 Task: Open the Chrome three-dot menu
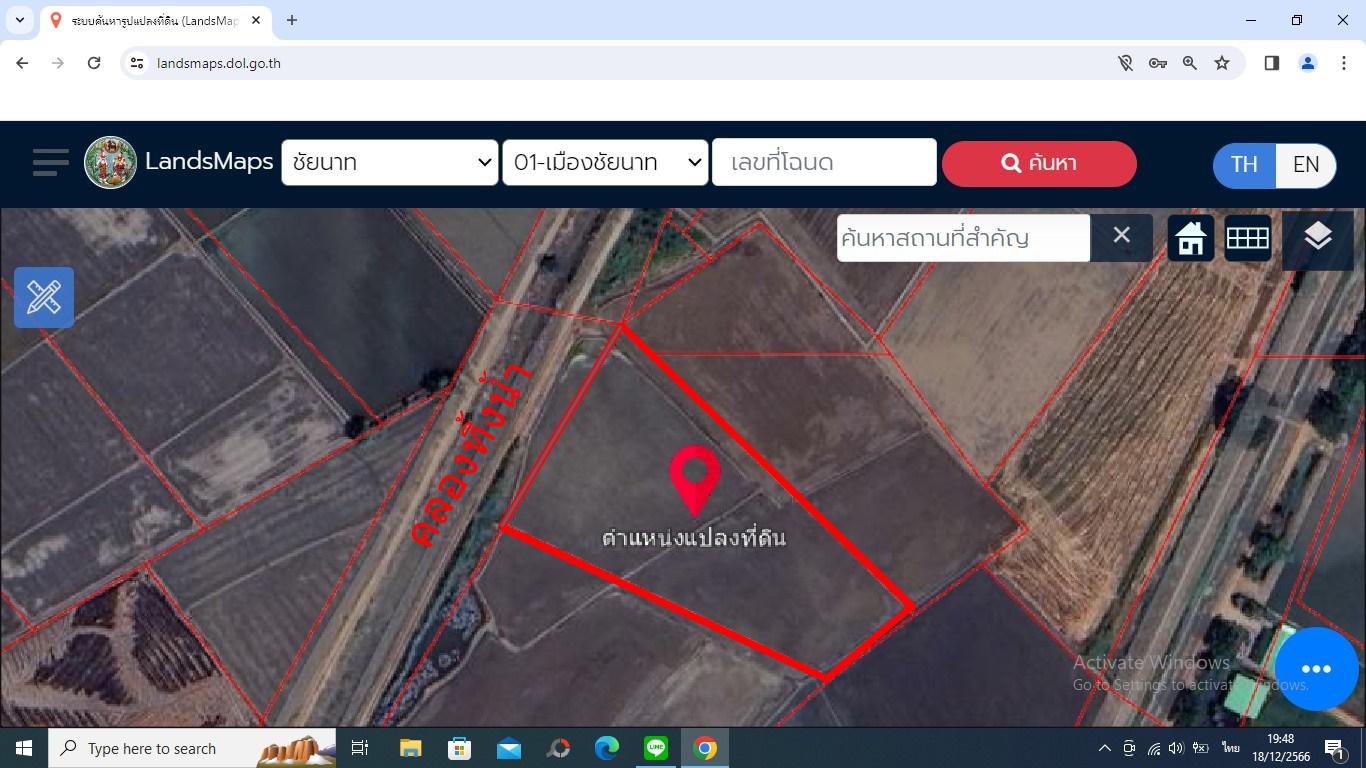tap(1344, 63)
